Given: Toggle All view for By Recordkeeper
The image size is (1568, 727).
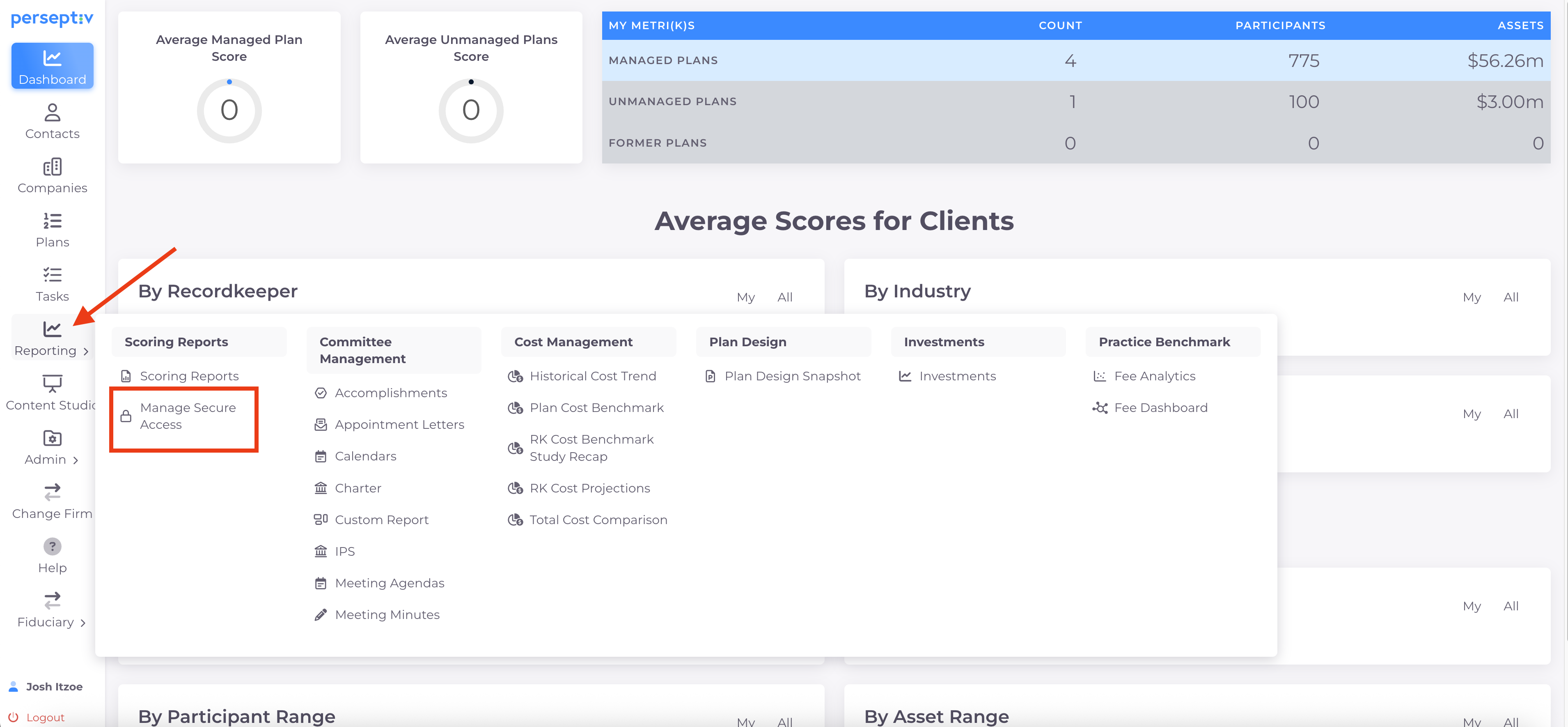Looking at the screenshot, I should 784,297.
